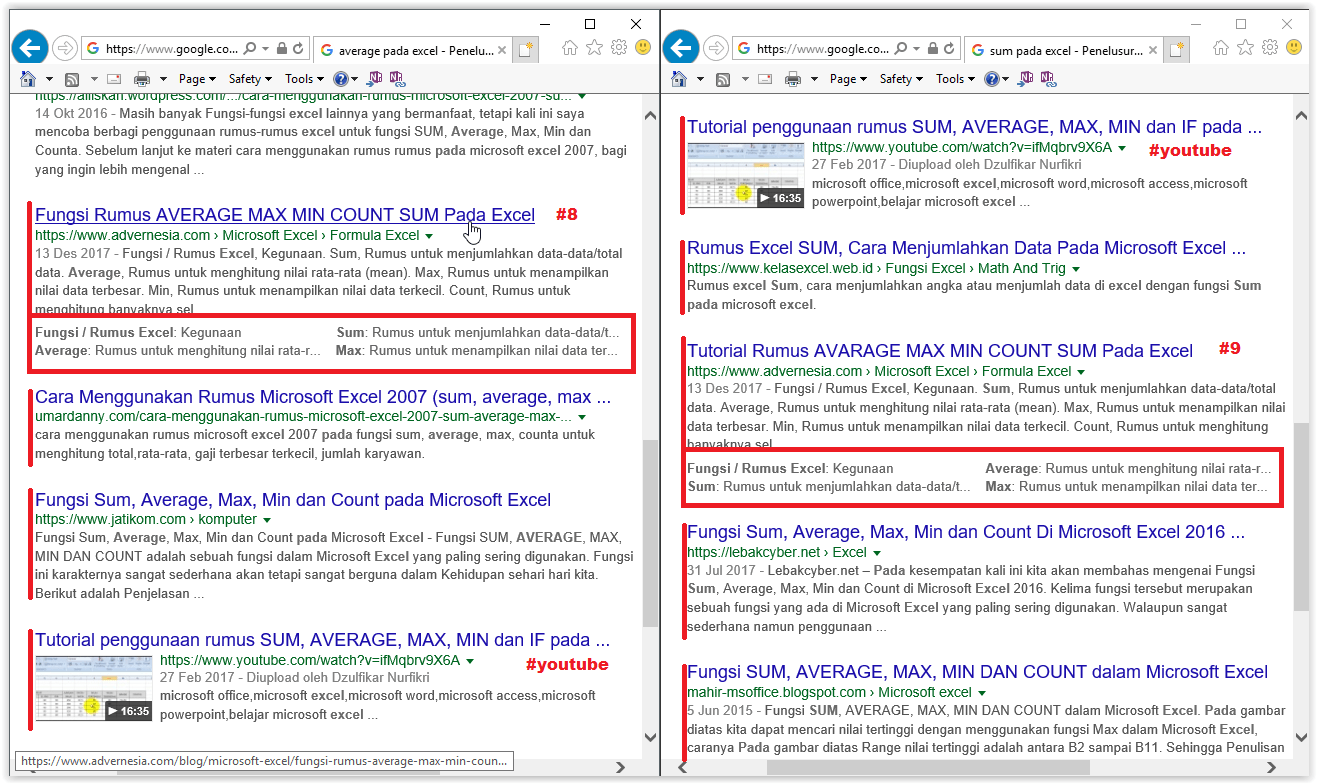The width and height of the screenshot is (1317, 784).
Task: Open the Page menu in the left window
Action: 198,79
